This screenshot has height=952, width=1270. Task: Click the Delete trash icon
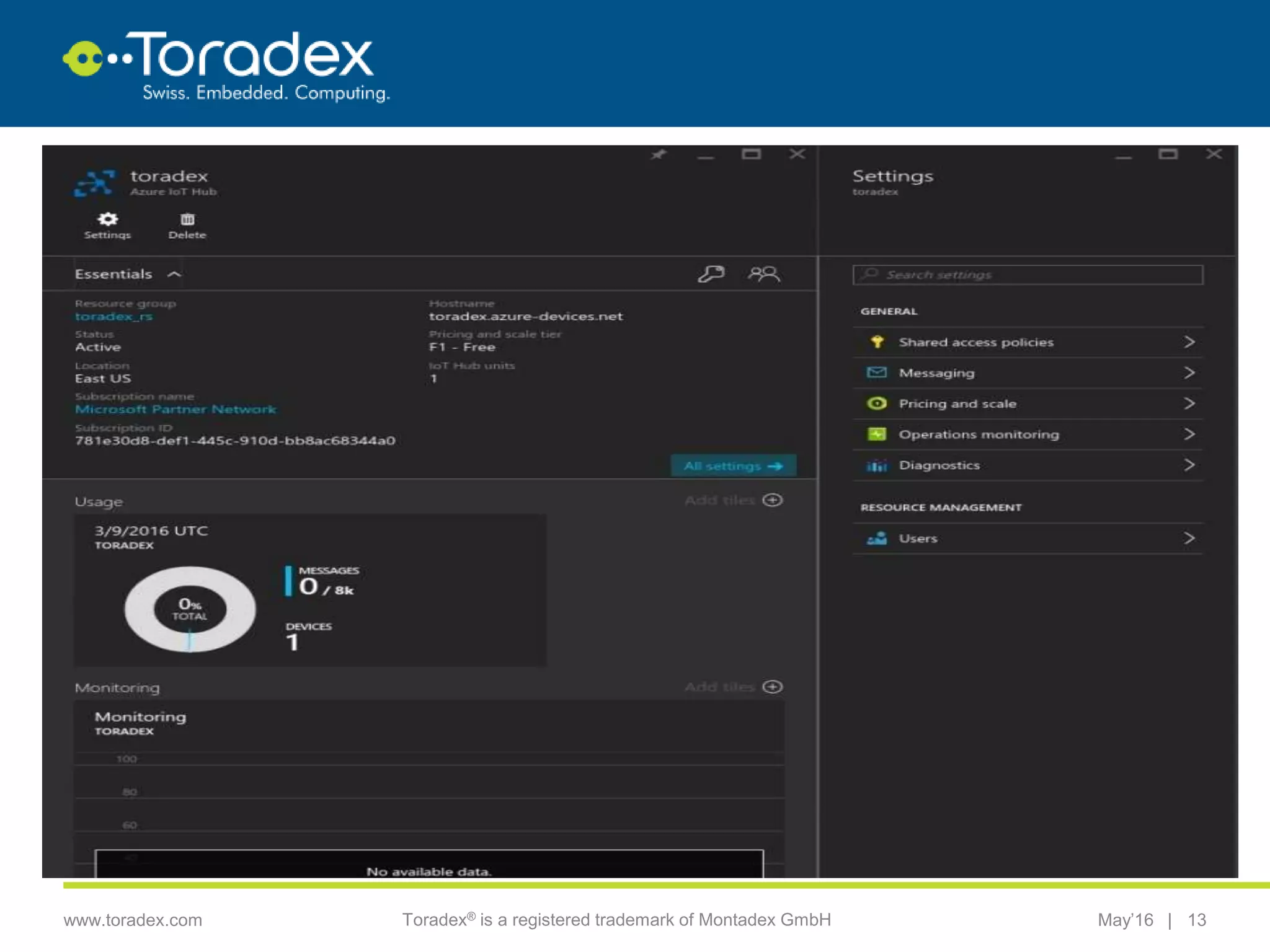tap(187, 226)
